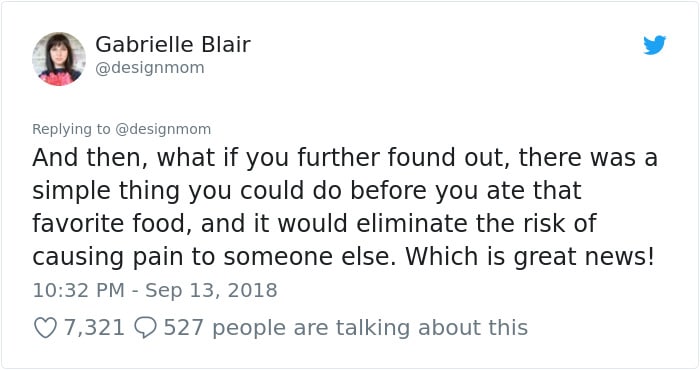Image resolution: width=700 pixels, height=370 pixels.
Task: Click the Twitter bird logo icon
Action: pyautogui.click(x=654, y=45)
